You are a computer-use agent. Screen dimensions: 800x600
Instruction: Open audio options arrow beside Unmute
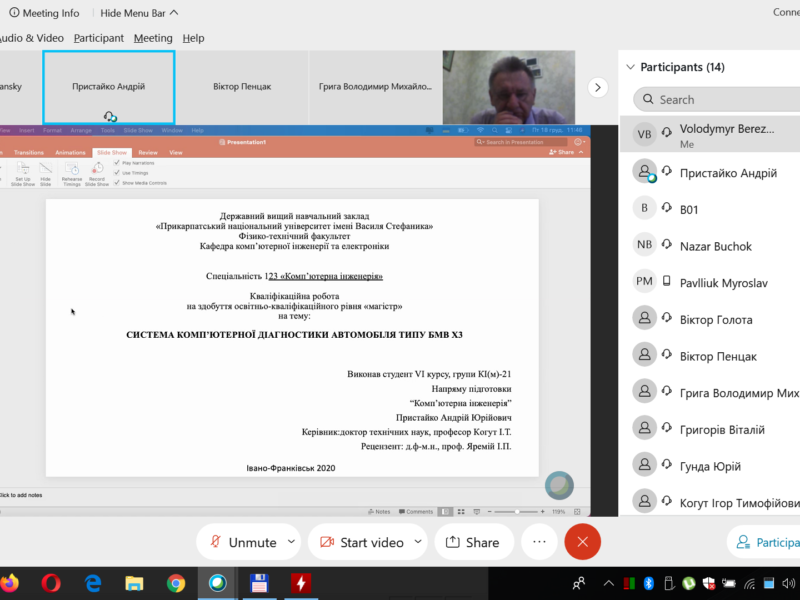(291, 541)
